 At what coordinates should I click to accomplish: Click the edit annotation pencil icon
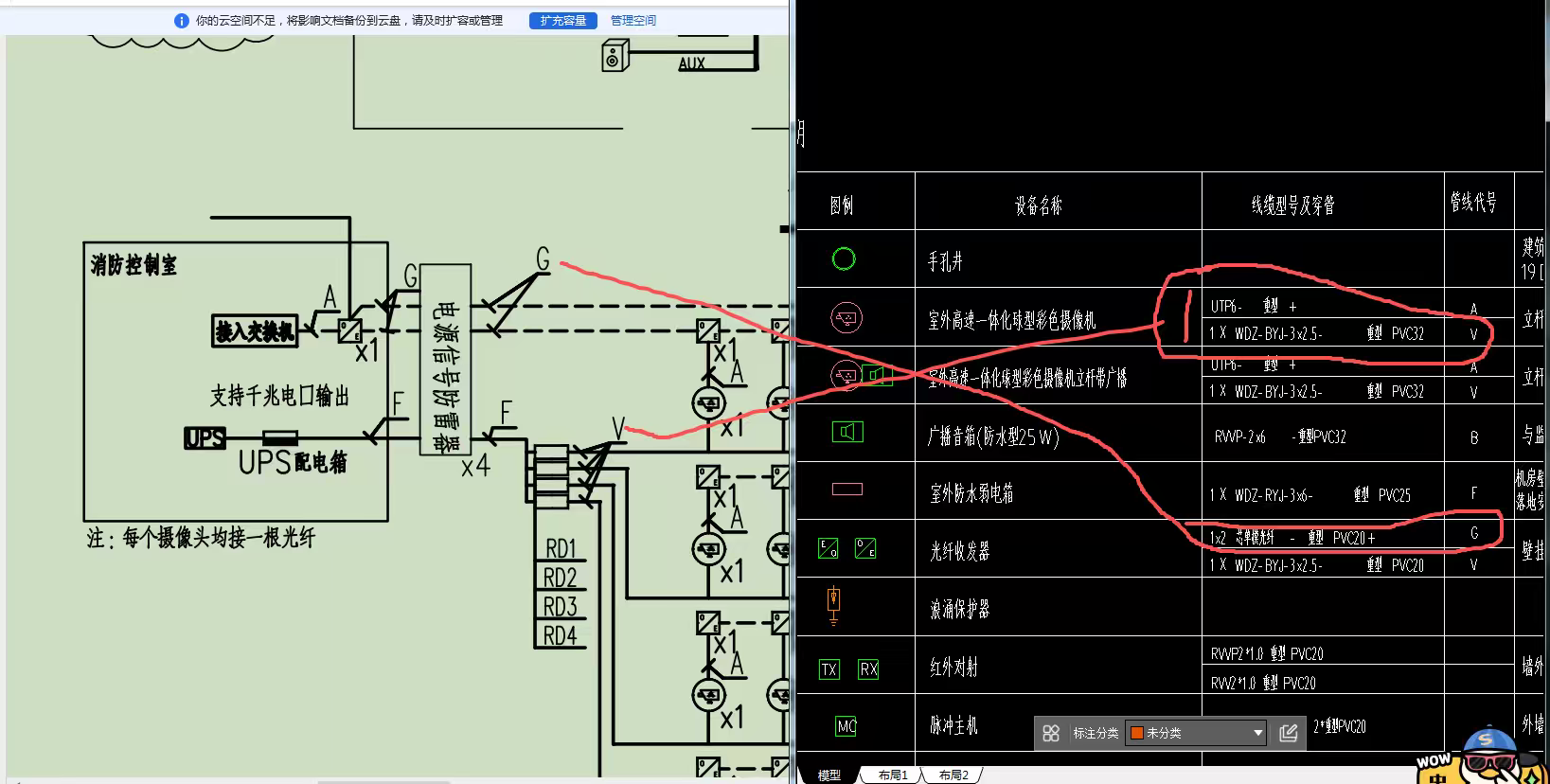(x=1288, y=733)
